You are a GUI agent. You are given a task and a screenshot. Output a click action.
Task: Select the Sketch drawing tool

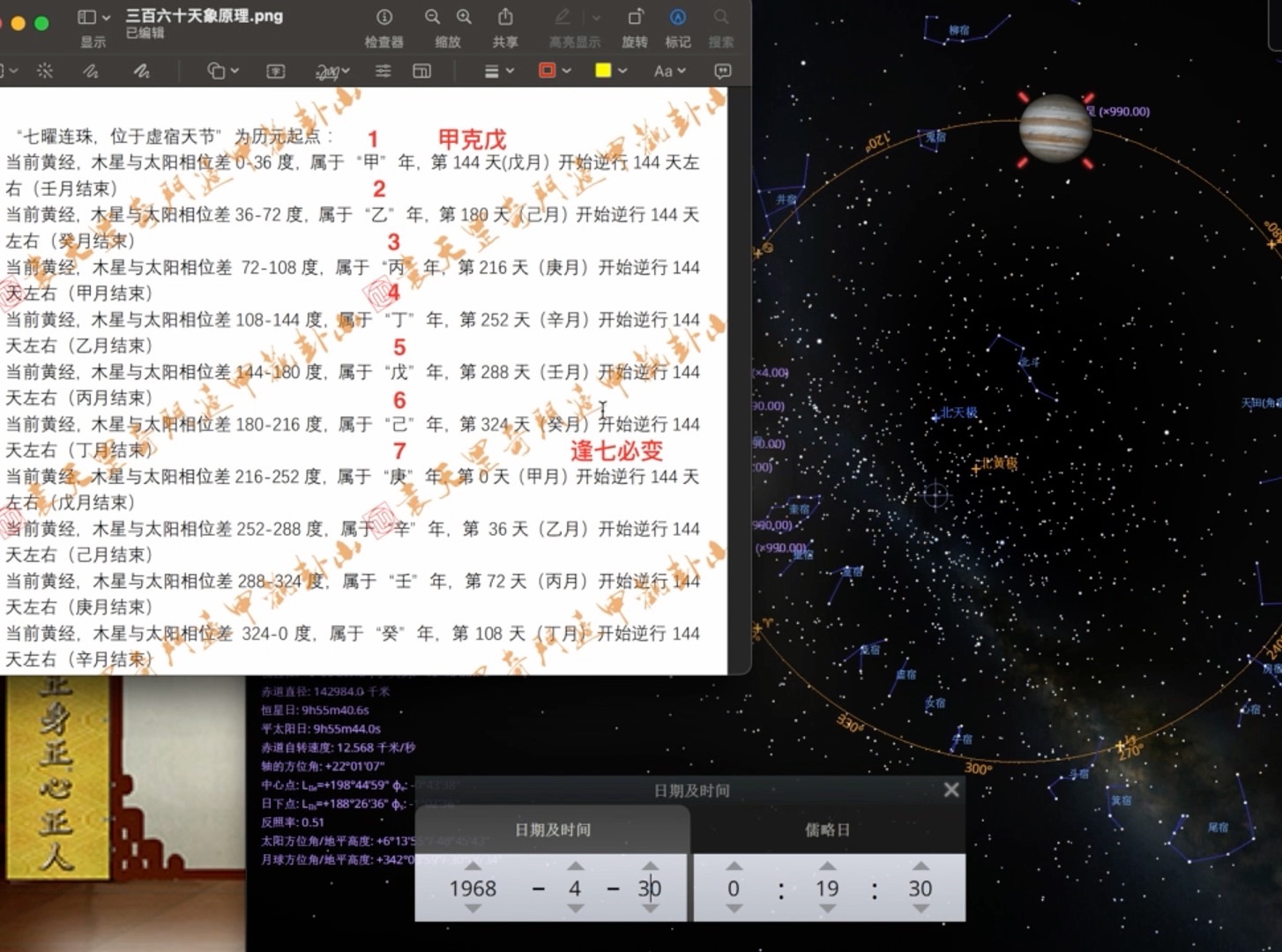pos(91,71)
